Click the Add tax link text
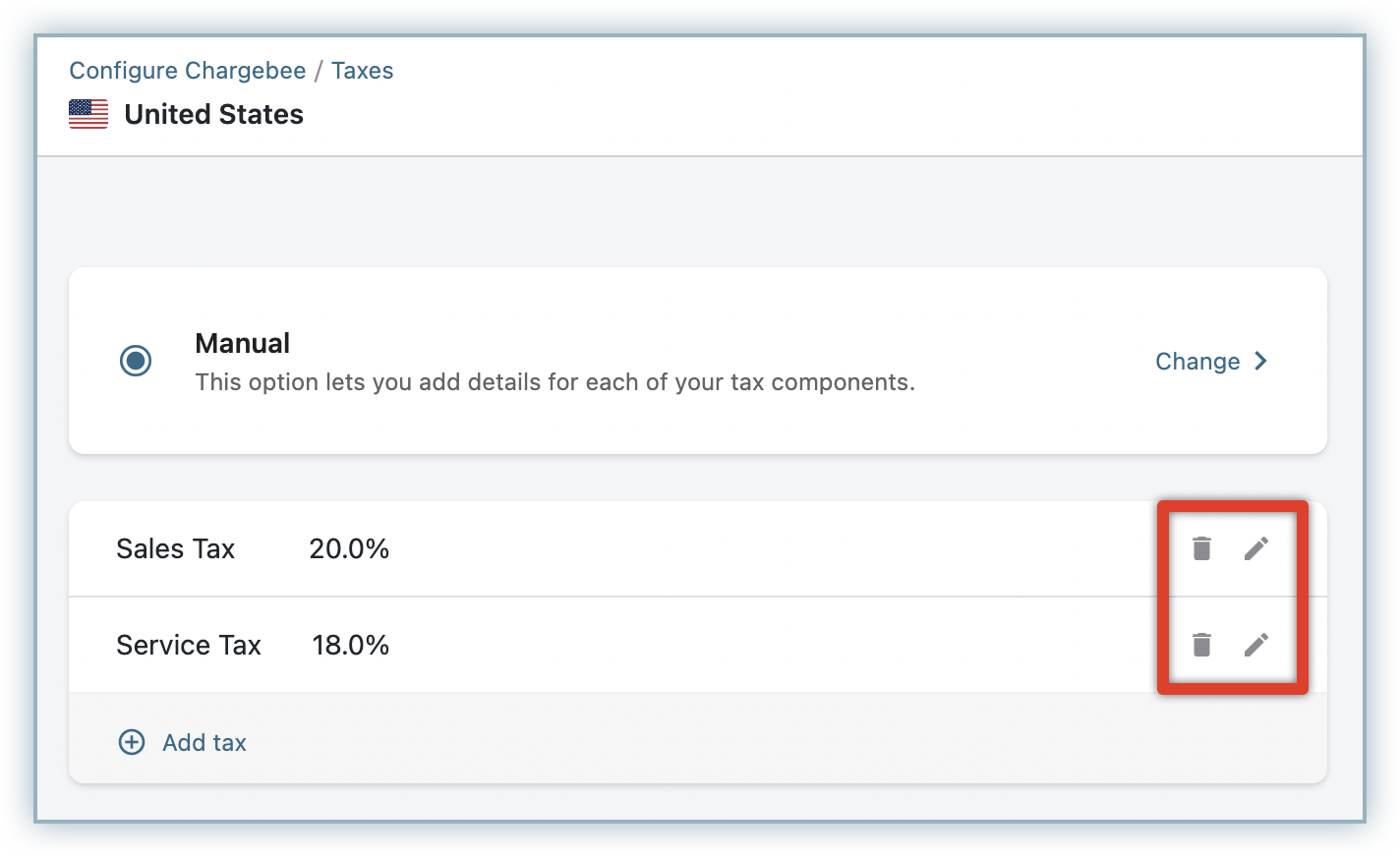 coord(204,742)
